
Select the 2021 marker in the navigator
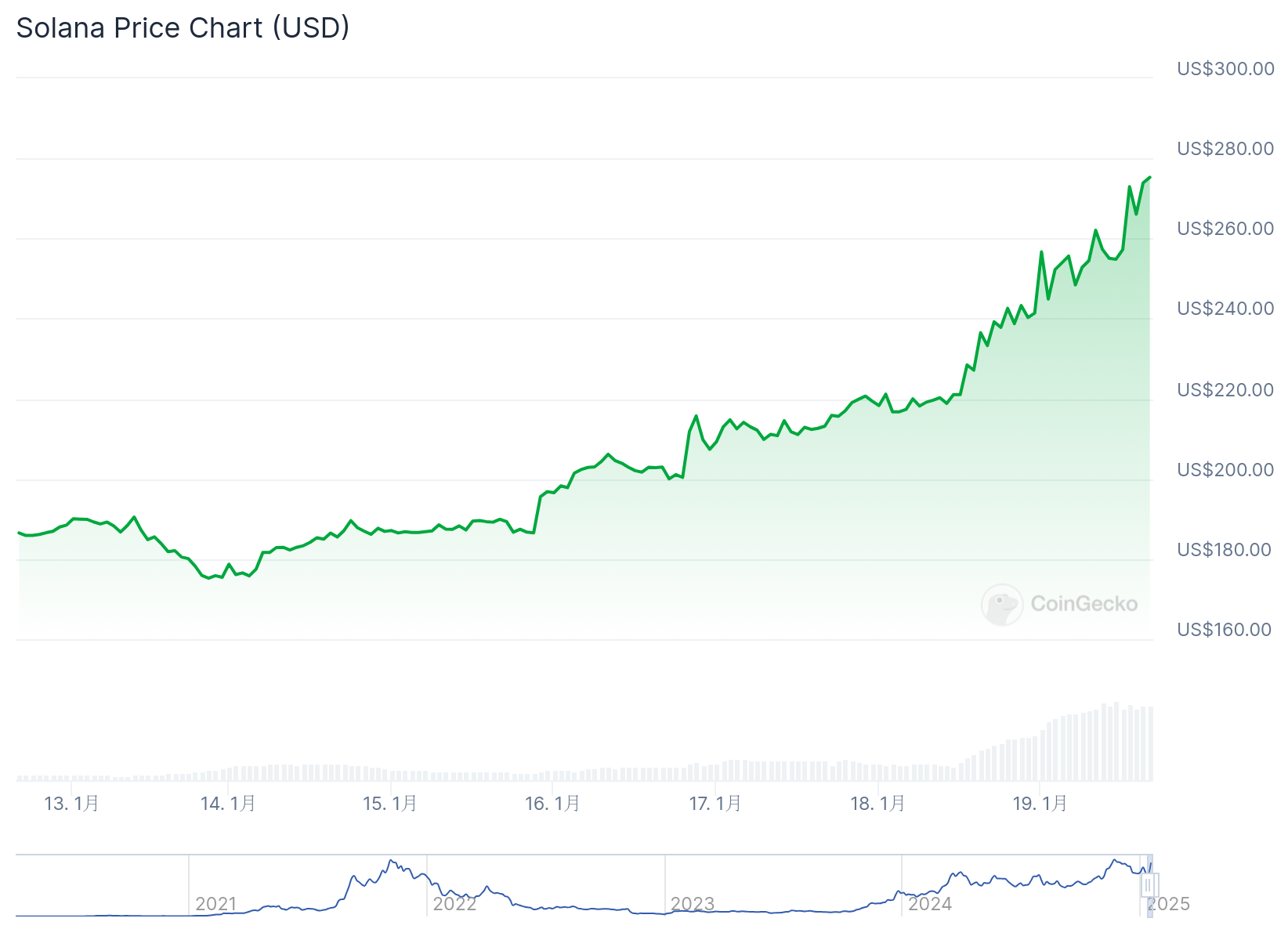click(216, 904)
